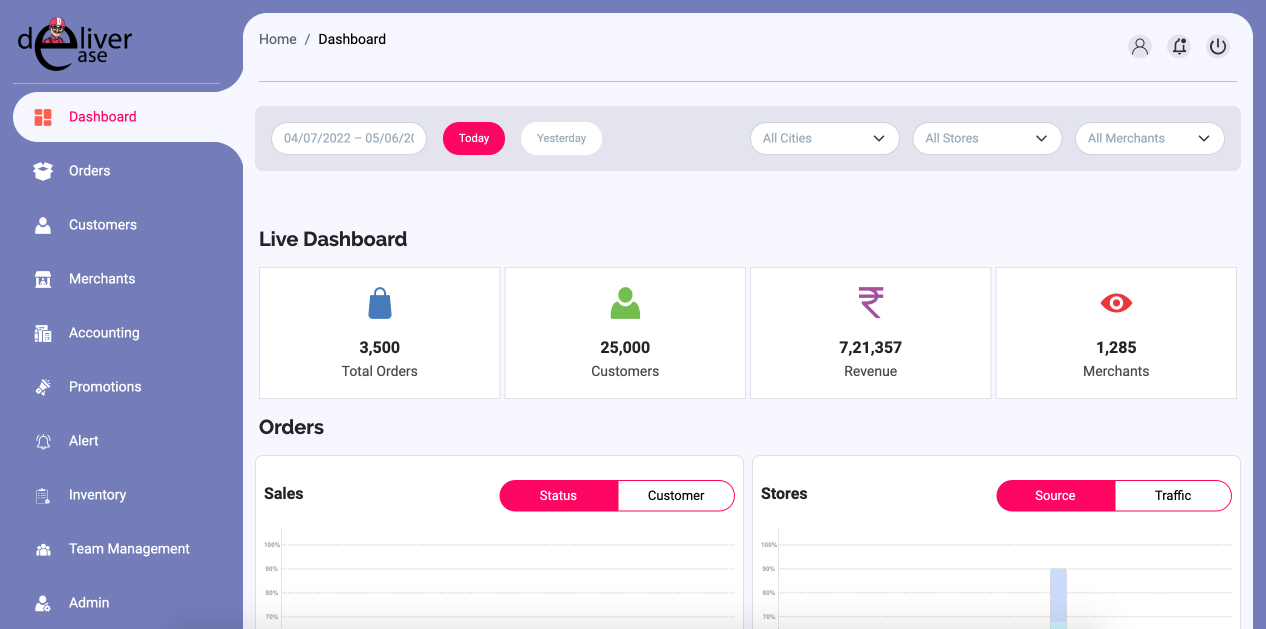Expand the All Cities dropdown
1266x629 pixels.
point(824,139)
